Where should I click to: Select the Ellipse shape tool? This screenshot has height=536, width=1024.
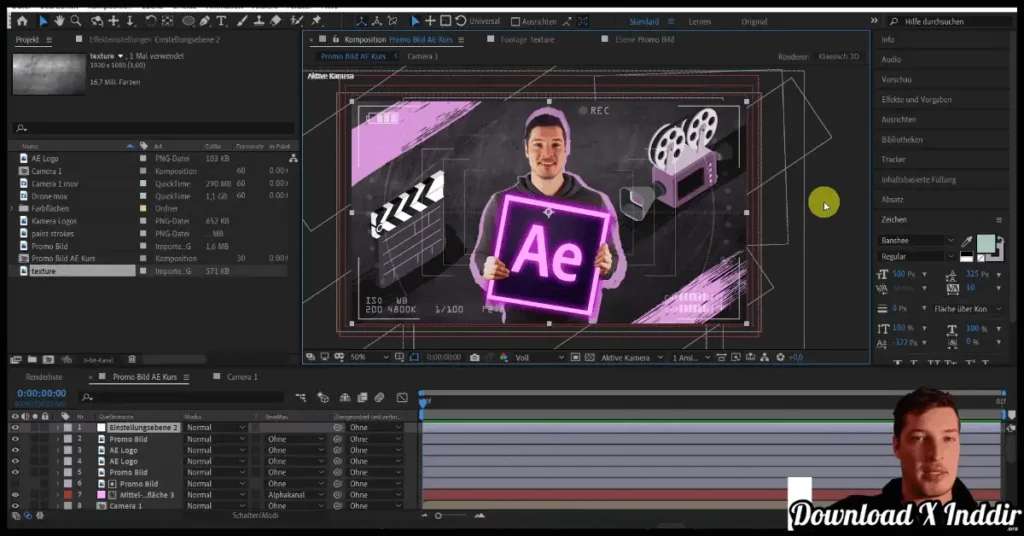tap(188, 21)
